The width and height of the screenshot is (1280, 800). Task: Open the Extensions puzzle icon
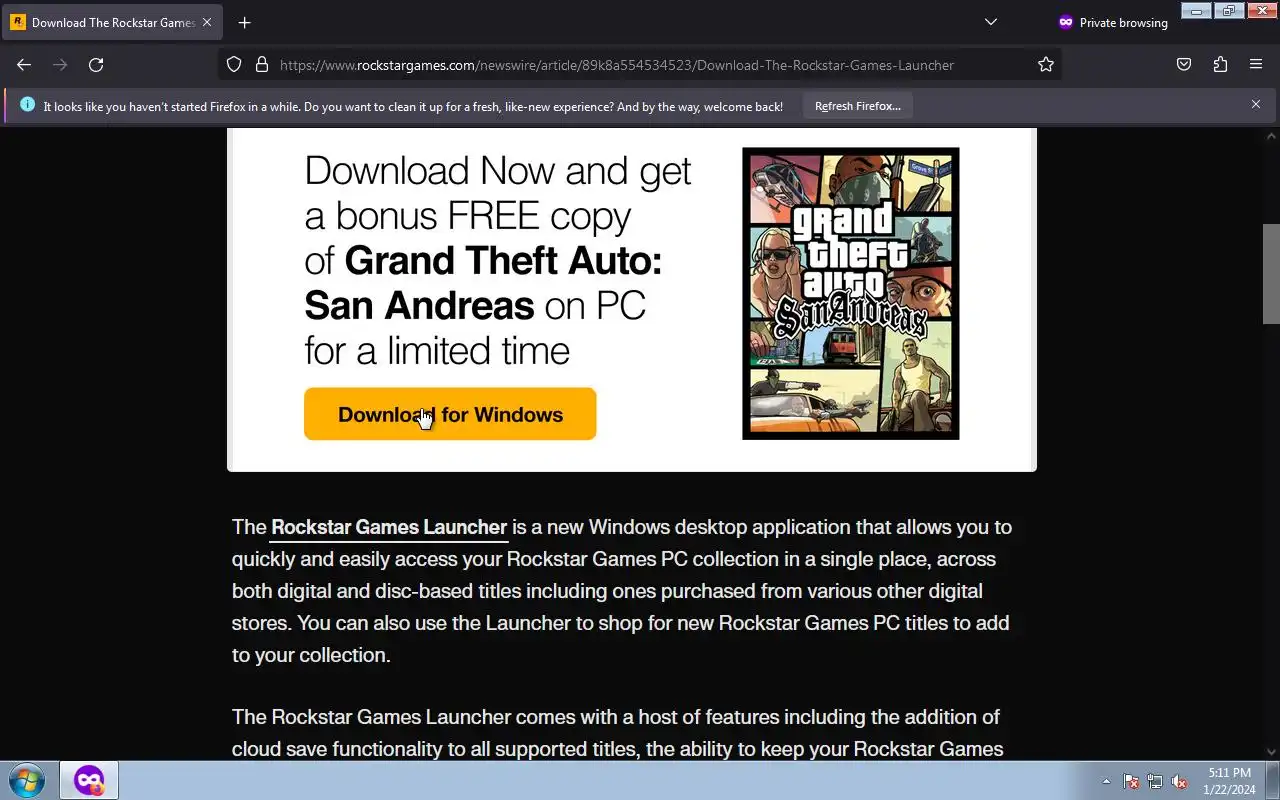pyautogui.click(x=1220, y=65)
